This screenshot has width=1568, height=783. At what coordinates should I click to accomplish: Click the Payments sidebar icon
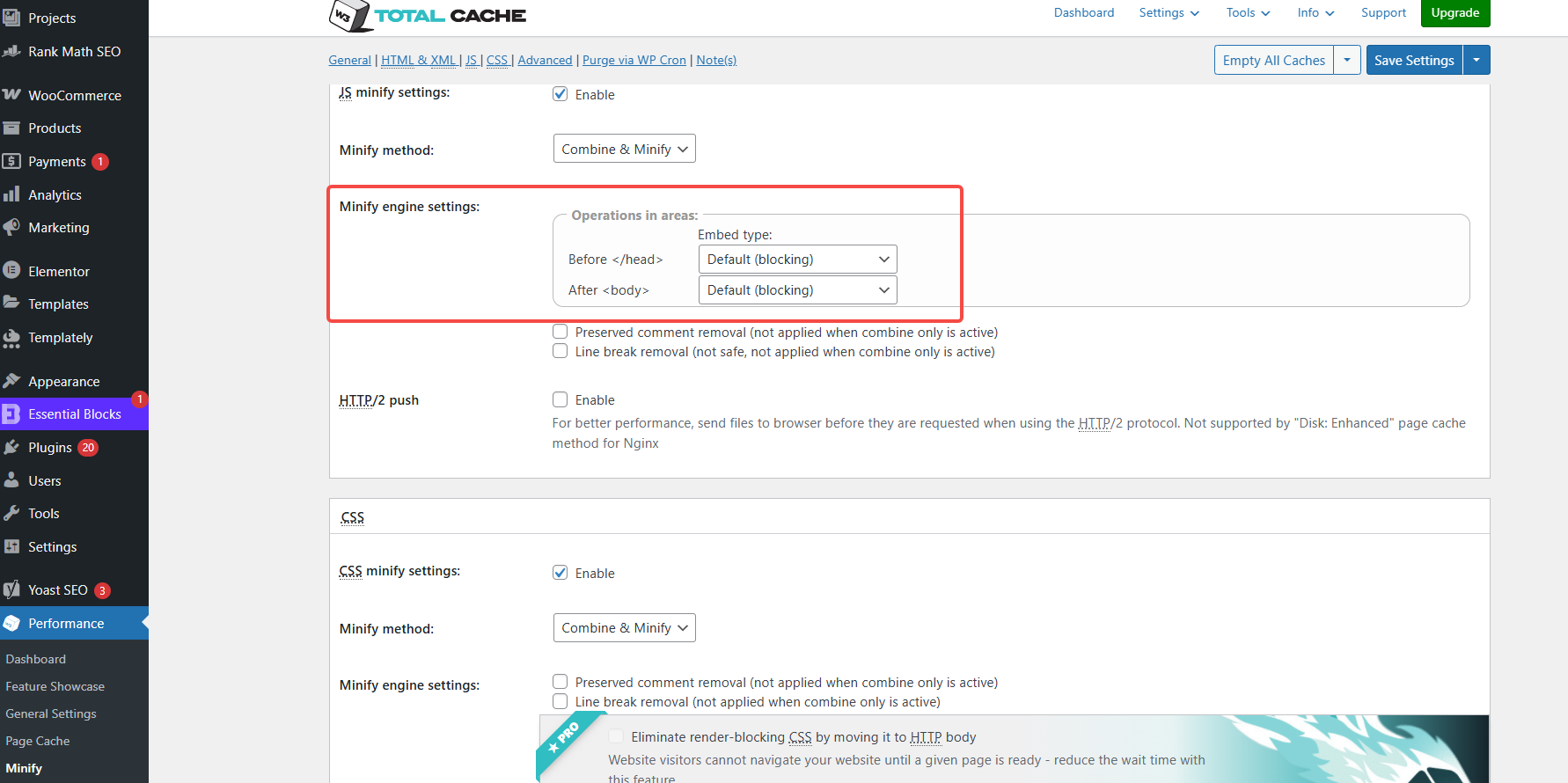(x=11, y=161)
